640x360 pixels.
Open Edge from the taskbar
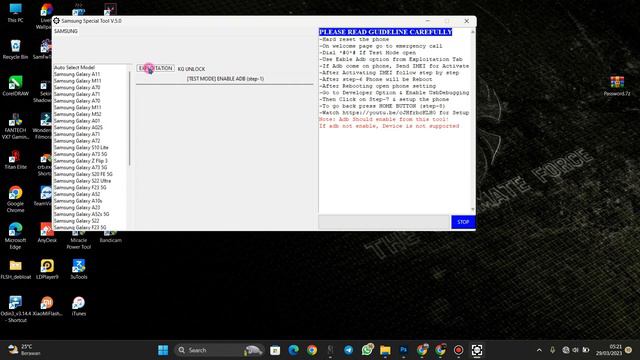click(293, 350)
